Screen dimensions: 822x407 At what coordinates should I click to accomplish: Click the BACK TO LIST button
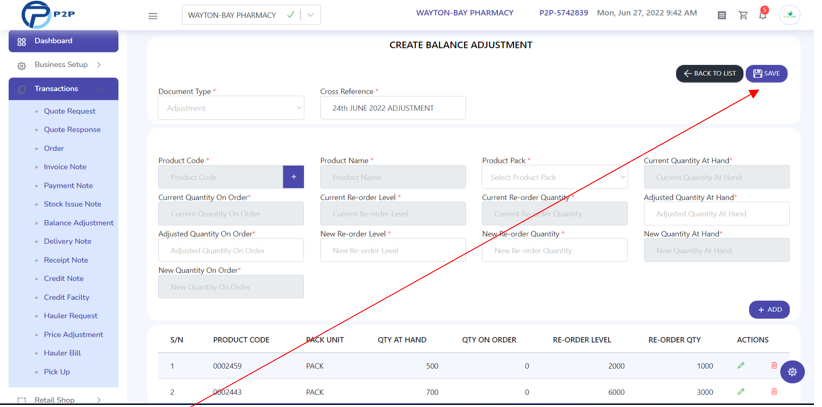[x=709, y=74]
